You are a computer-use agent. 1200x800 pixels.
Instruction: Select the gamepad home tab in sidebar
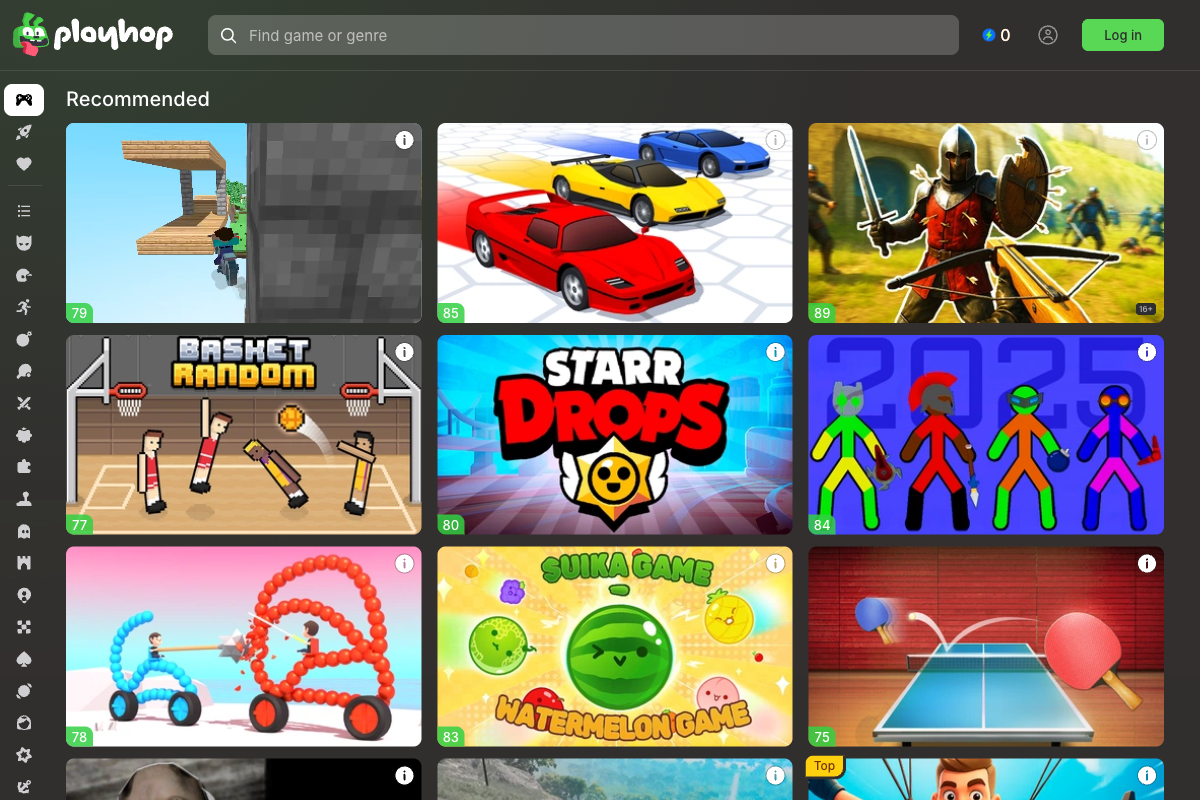pos(24,100)
